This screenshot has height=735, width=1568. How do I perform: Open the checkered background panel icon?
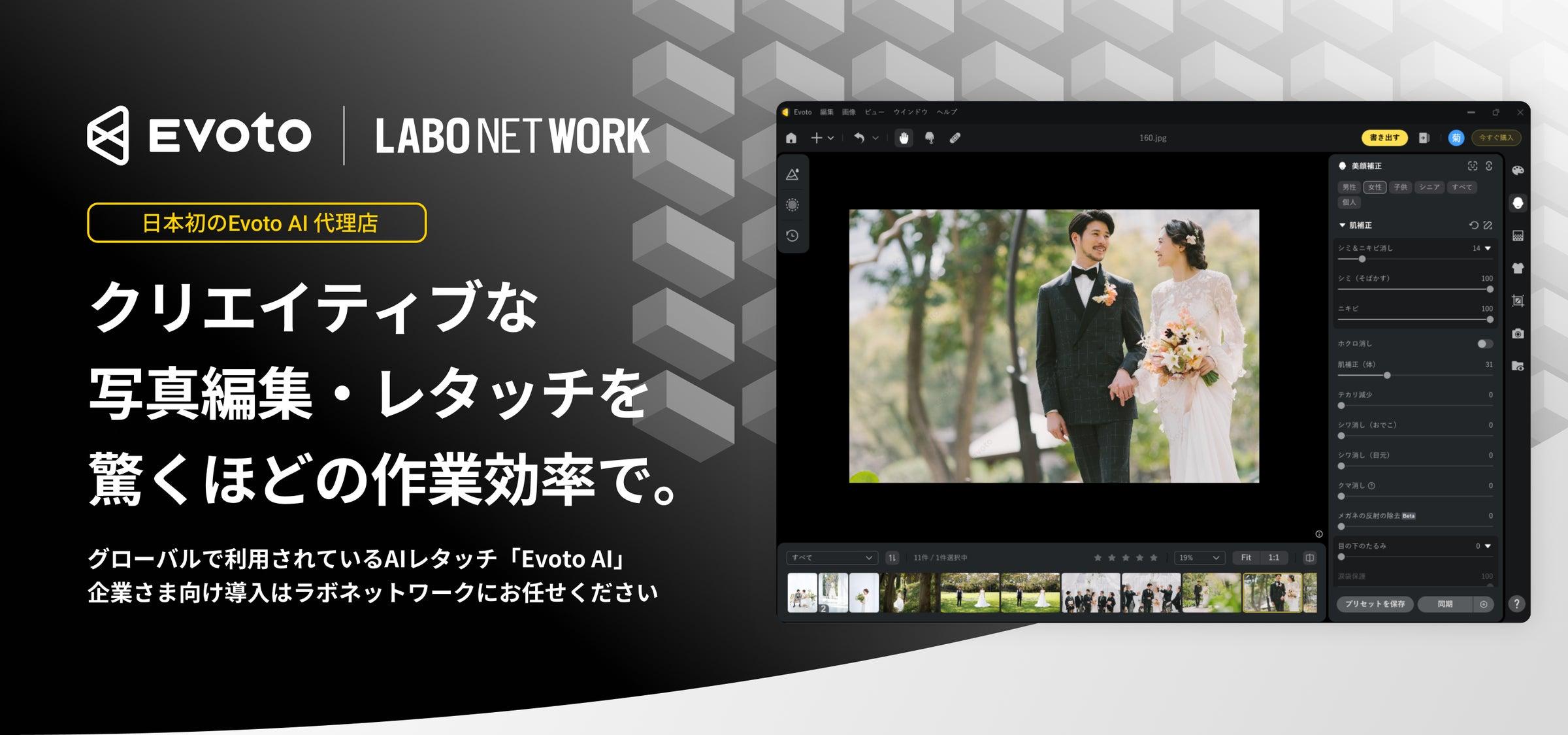[x=1518, y=236]
